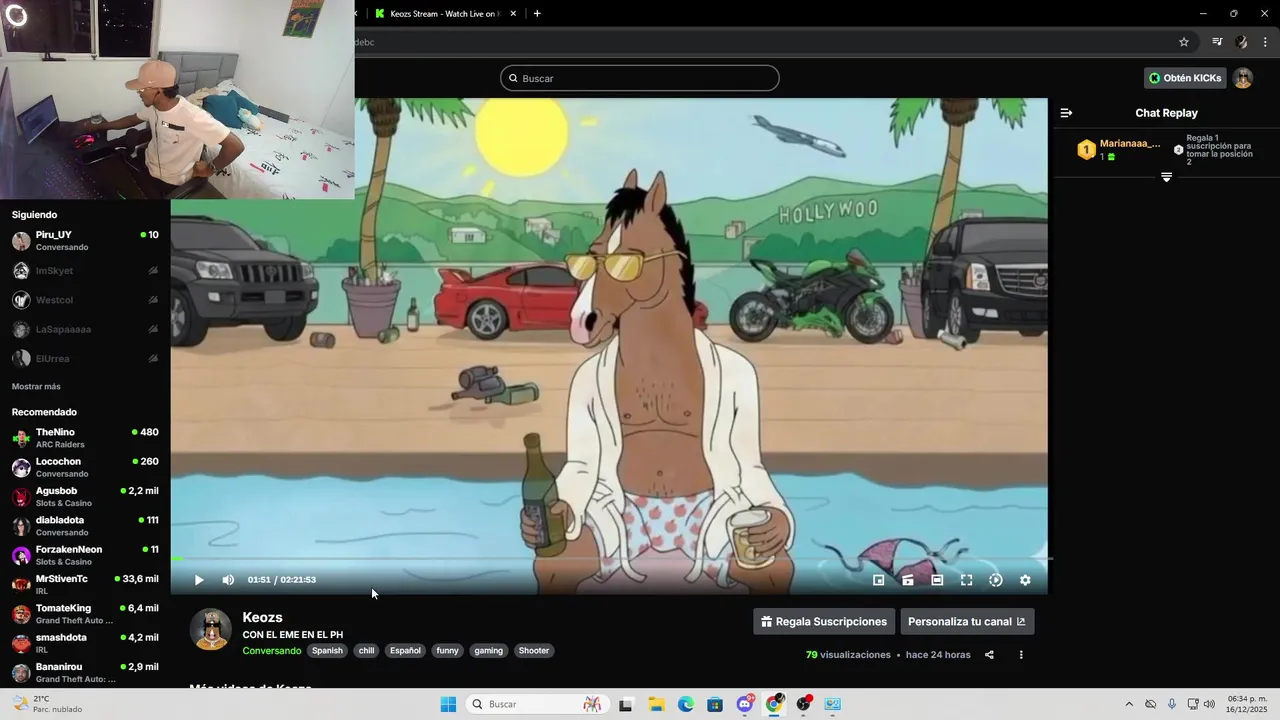Open the more options menu beside share
The height and width of the screenshot is (720, 1280).
(x=1021, y=655)
